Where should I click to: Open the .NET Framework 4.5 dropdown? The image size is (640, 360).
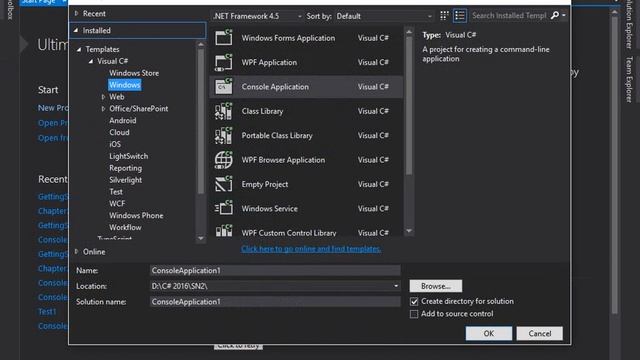(x=257, y=16)
